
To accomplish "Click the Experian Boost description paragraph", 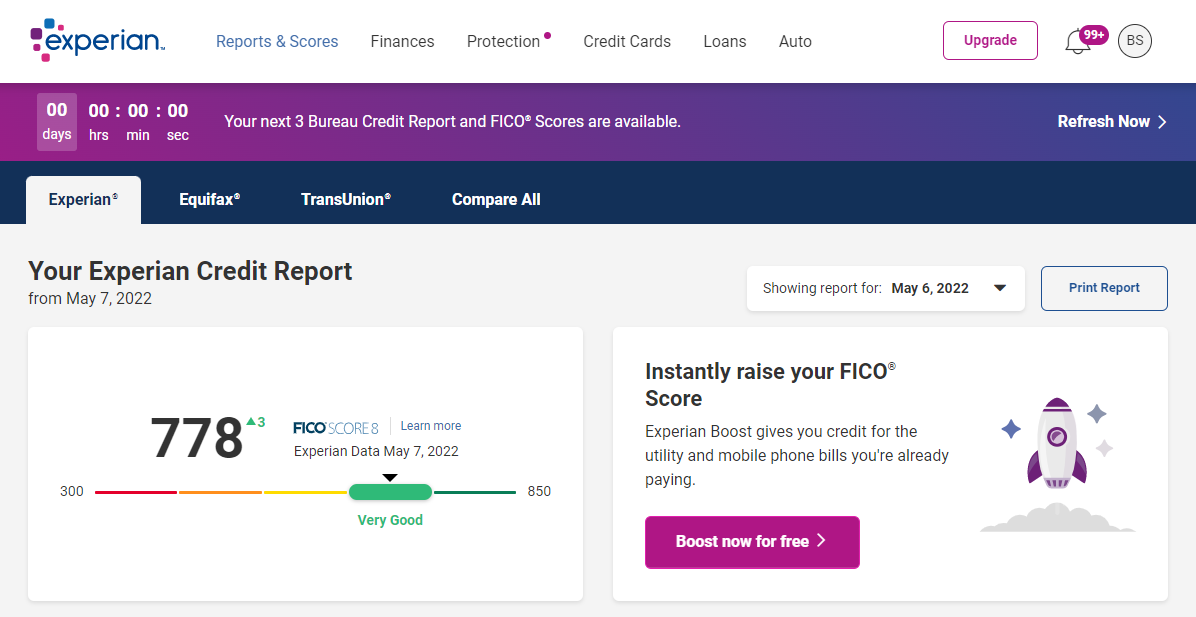I will click(797, 455).
